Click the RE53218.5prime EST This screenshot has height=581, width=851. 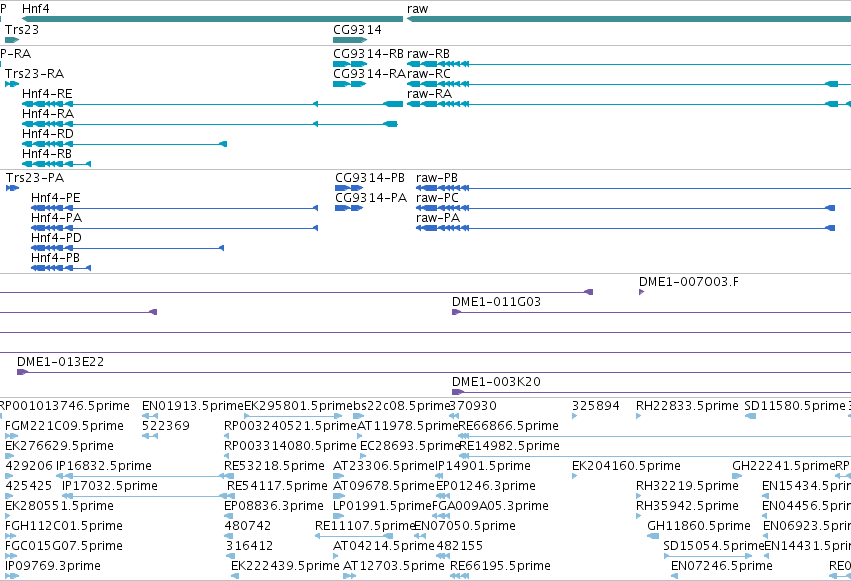(274, 466)
